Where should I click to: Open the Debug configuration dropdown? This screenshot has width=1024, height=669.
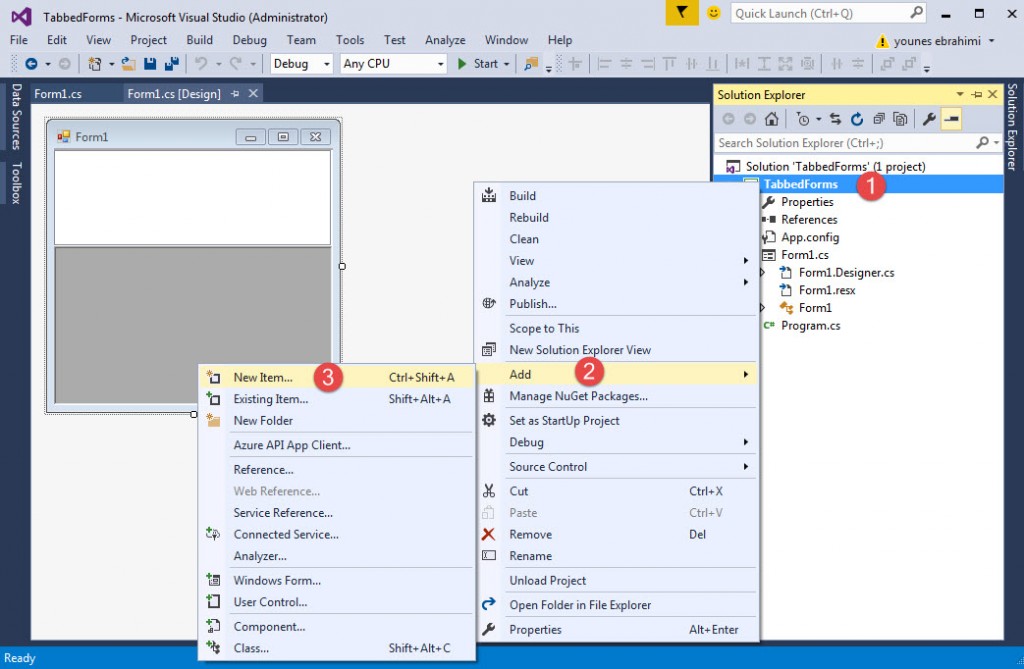point(301,64)
